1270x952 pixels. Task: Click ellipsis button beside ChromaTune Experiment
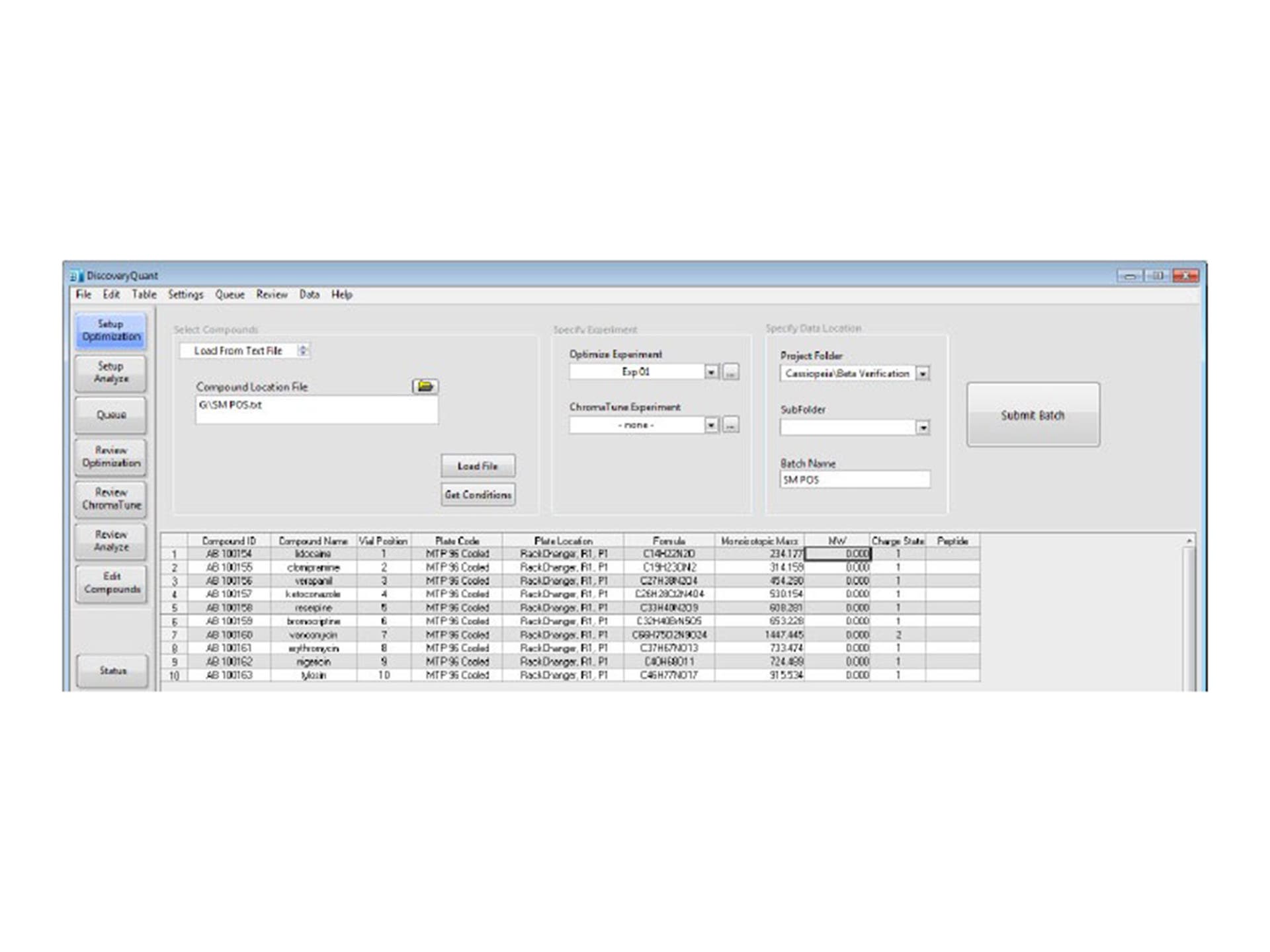click(x=730, y=425)
